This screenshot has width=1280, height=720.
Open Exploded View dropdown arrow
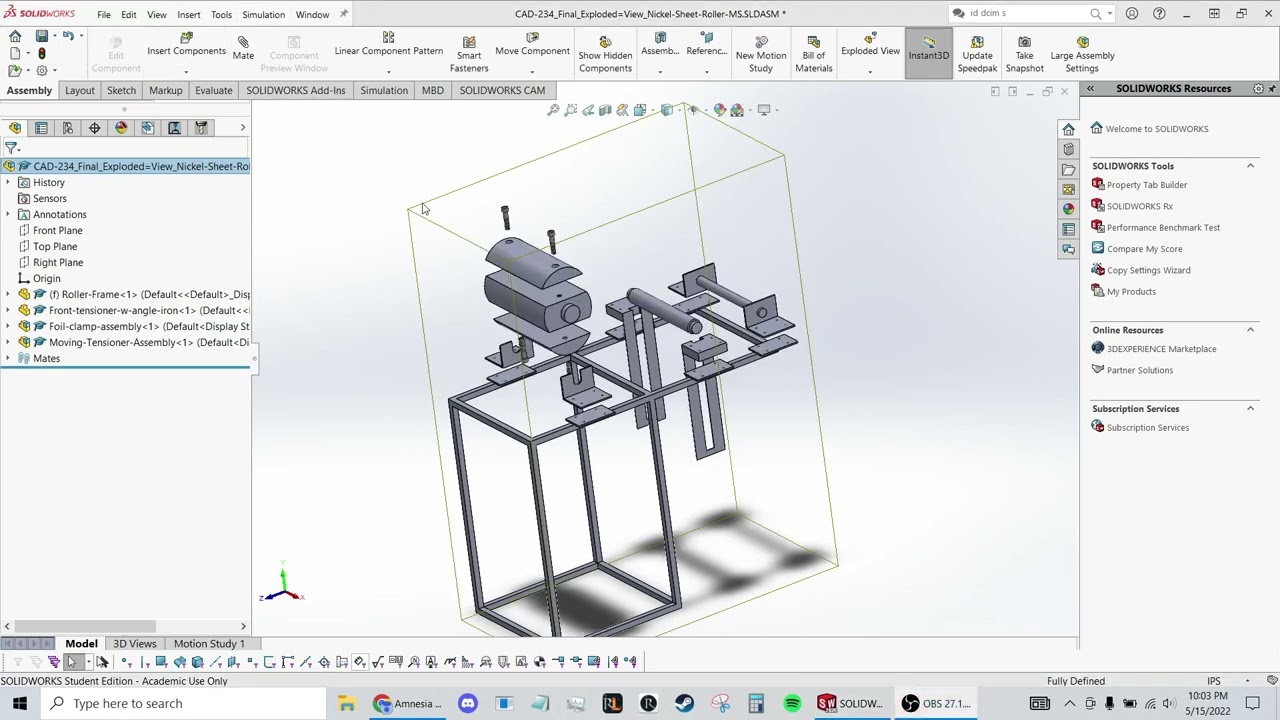tap(870, 71)
